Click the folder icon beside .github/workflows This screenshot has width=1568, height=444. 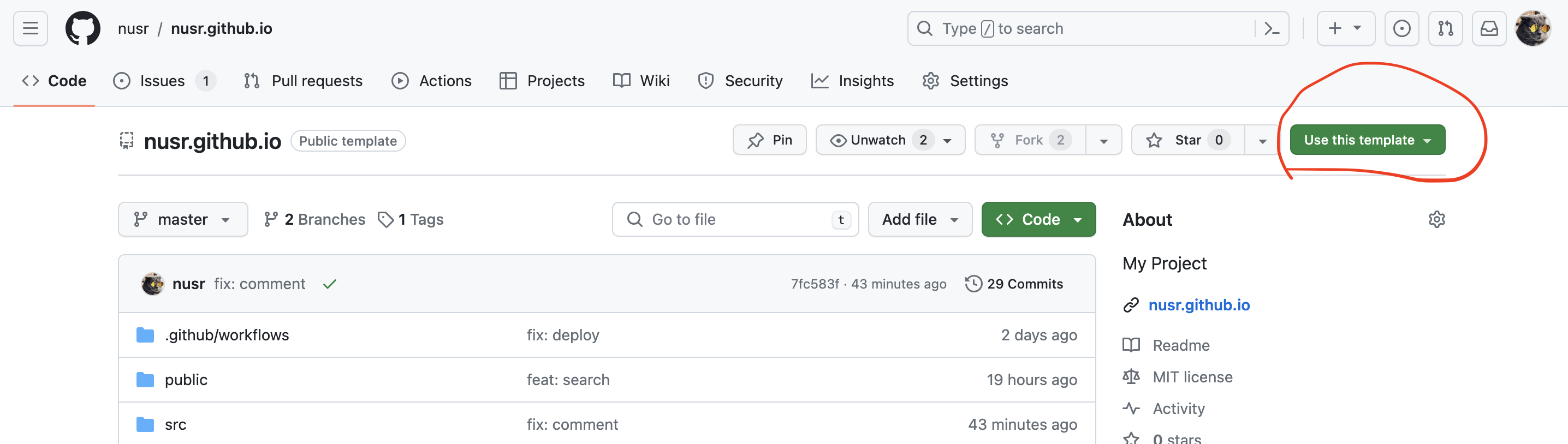(145, 335)
